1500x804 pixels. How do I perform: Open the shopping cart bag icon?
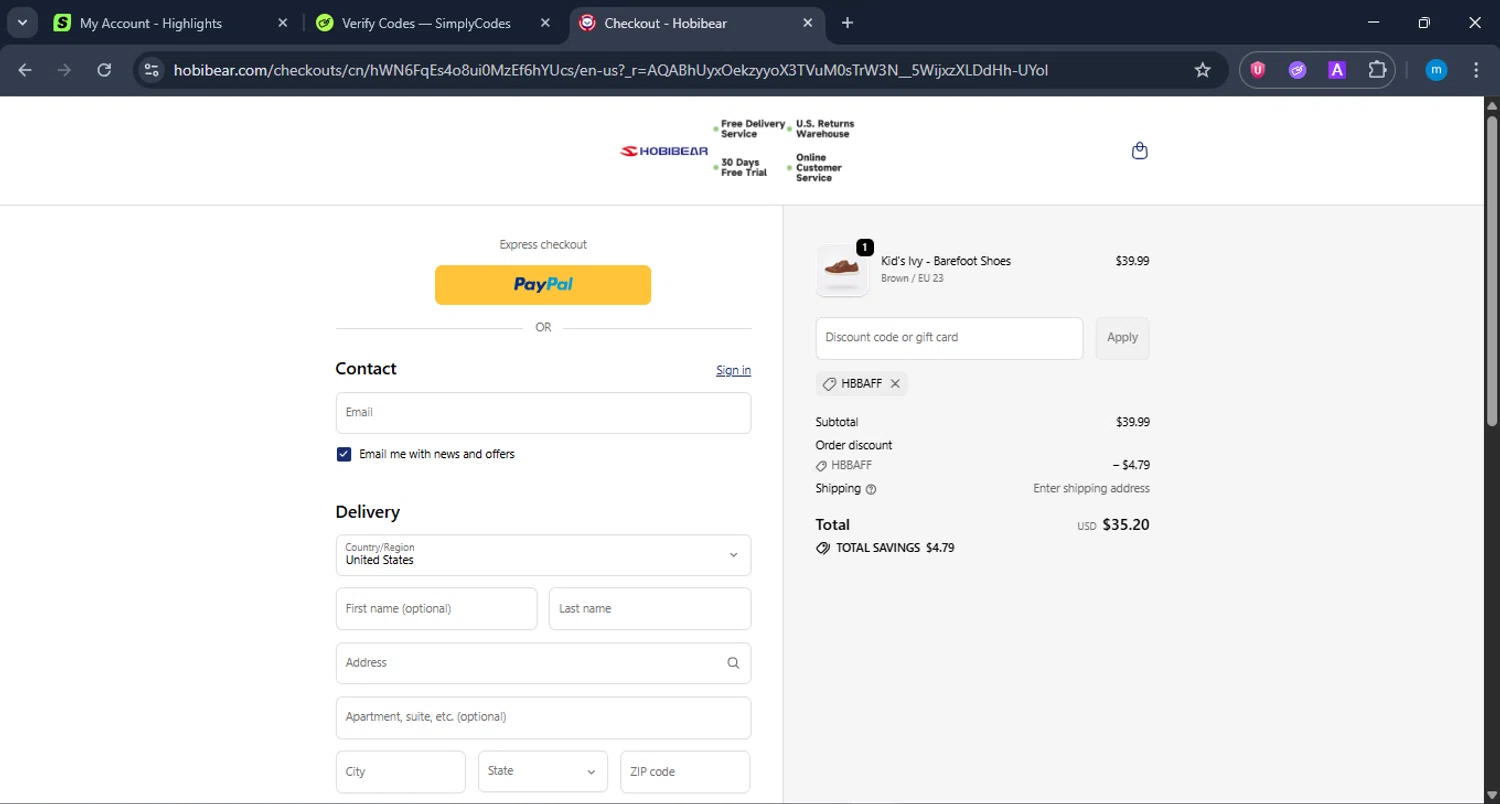1139,151
